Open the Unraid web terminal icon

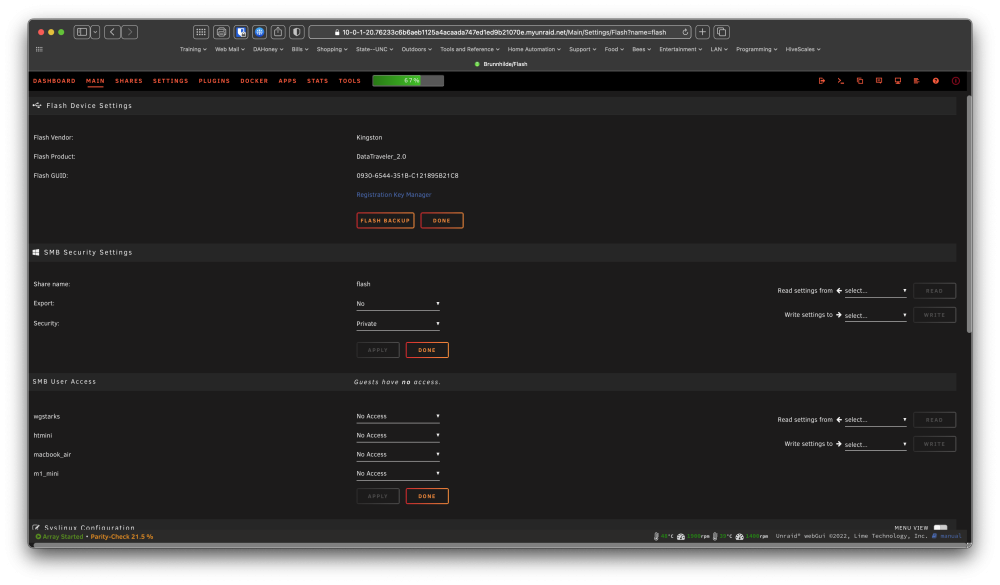click(x=841, y=81)
